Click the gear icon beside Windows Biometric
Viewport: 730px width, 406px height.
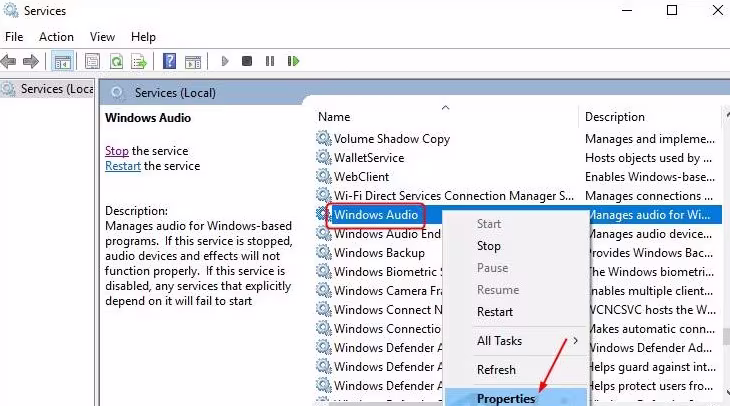(x=323, y=271)
